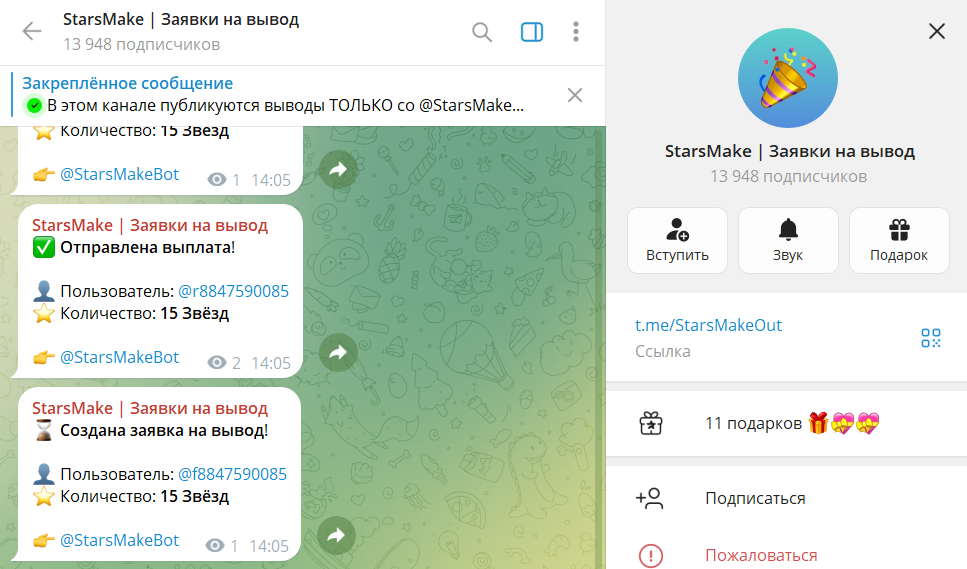The height and width of the screenshot is (569, 967).
Task: Close the channel info panel
Action: click(x=937, y=31)
